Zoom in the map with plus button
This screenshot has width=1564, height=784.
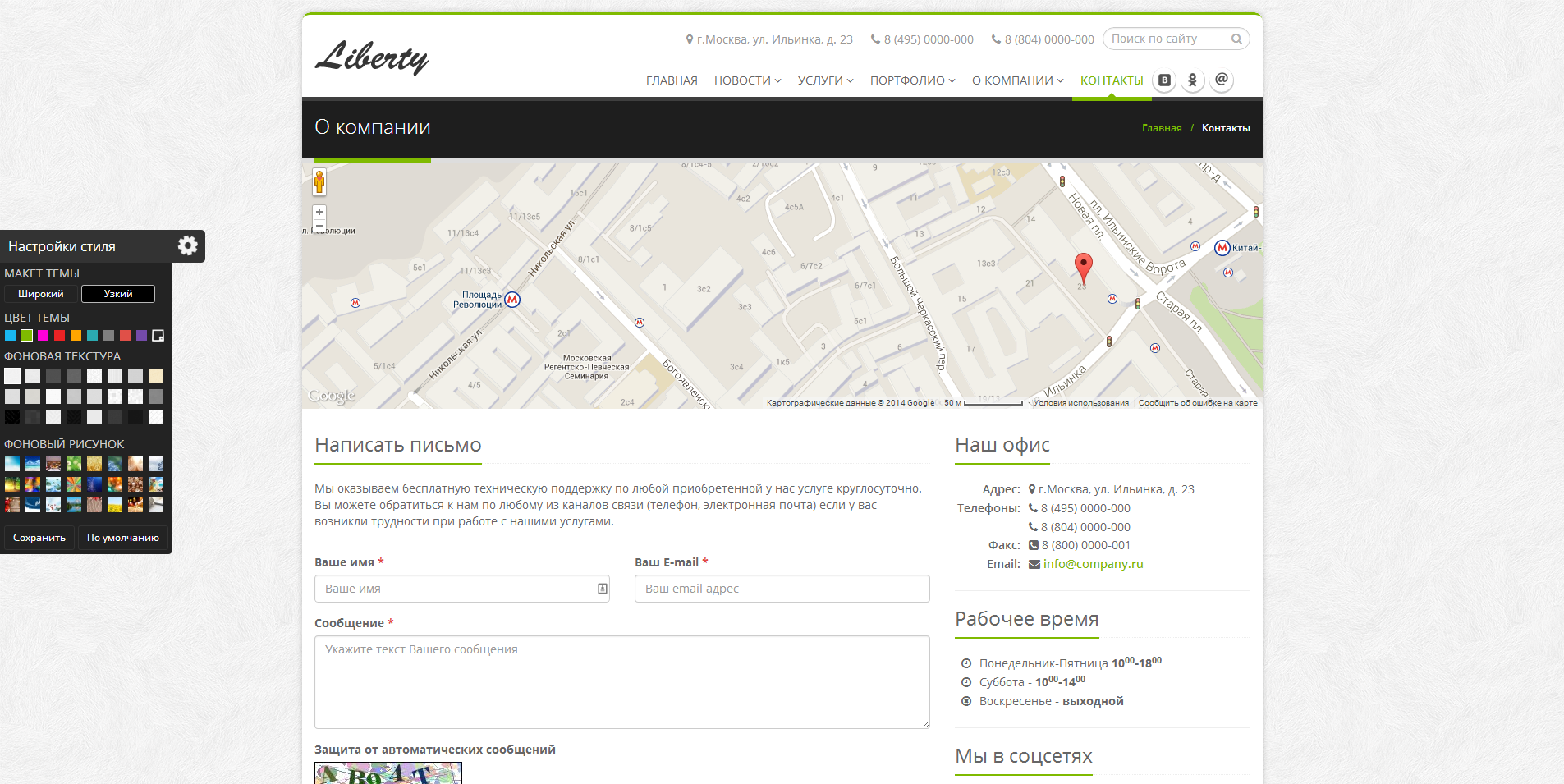[319, 212]
